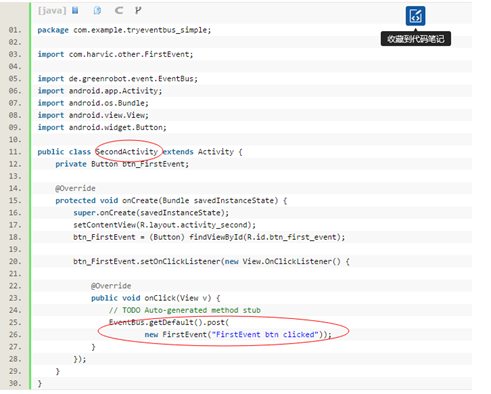Click the copy code icon in code toolbar

97,11
